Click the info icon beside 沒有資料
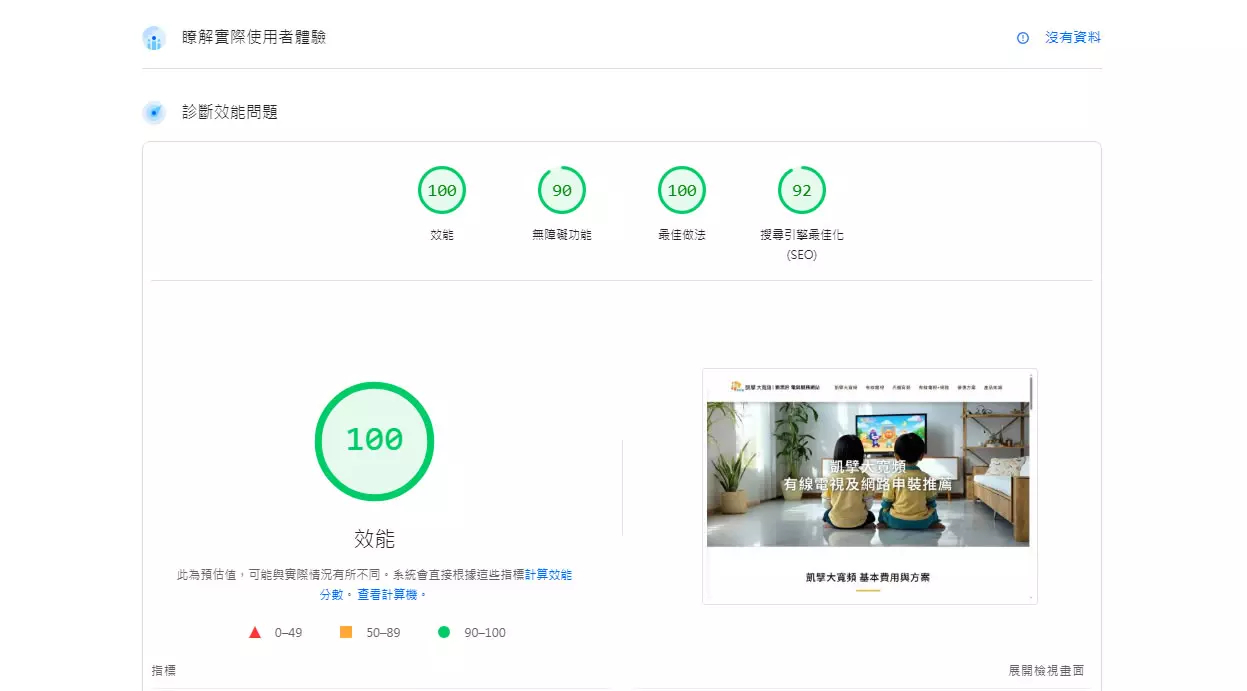Image resolution: width=1247 pixels, height=691 pixels. click(x=1022, y=38)
